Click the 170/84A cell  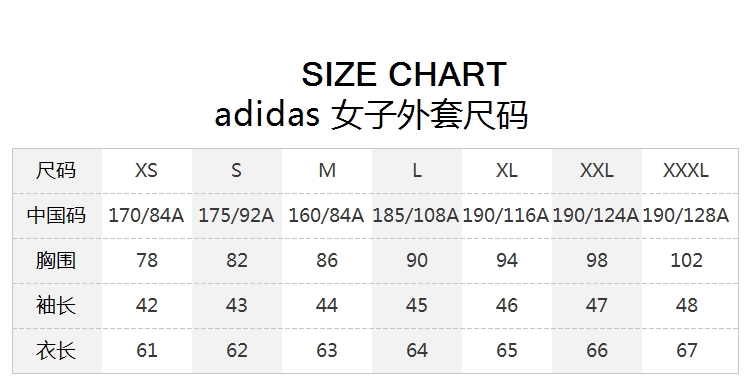click(146, 215)
